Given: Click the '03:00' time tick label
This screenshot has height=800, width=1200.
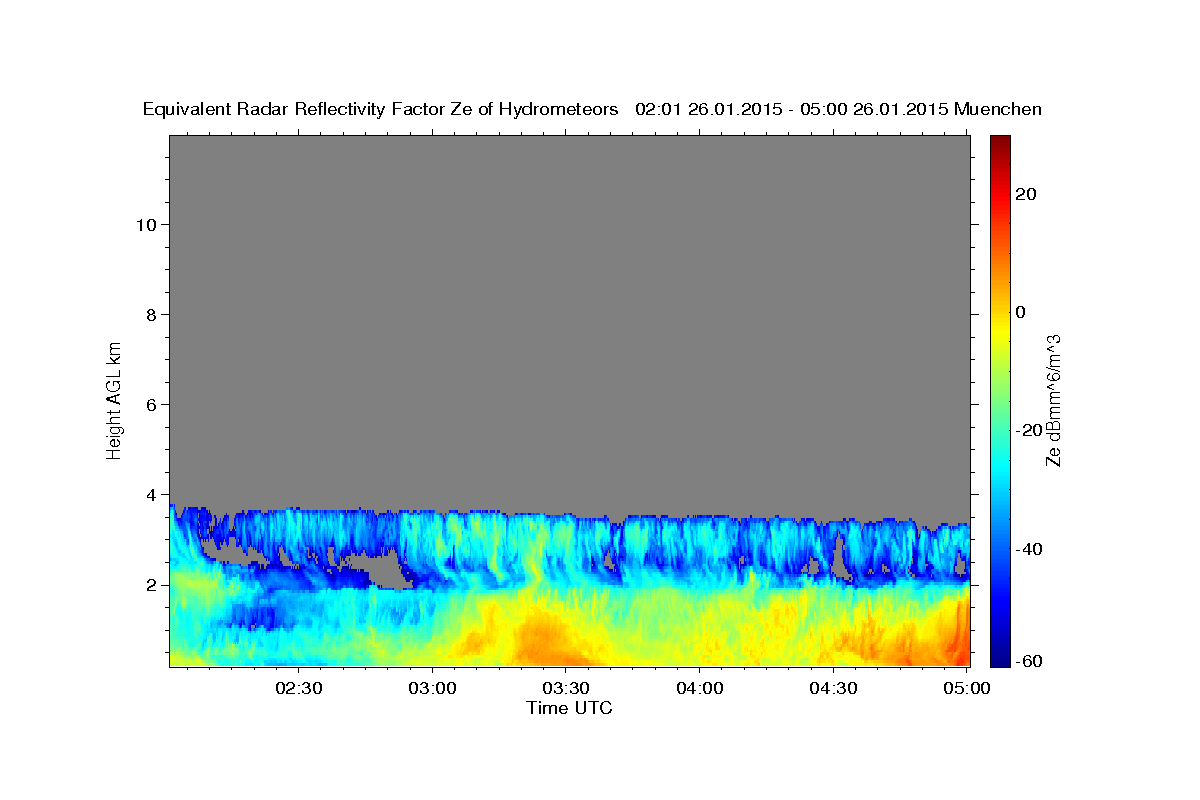Looking at the screenshot, I should point(433,688).
